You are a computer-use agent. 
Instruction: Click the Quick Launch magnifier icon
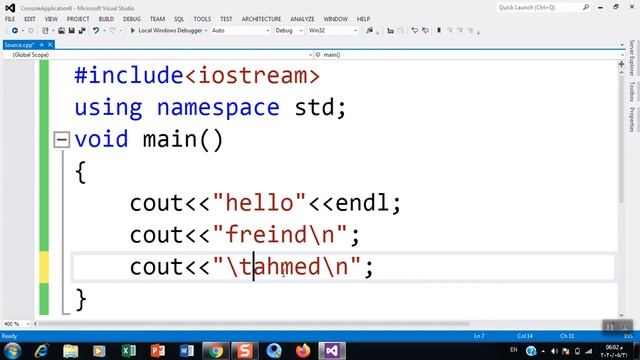(x=586, y=7)
